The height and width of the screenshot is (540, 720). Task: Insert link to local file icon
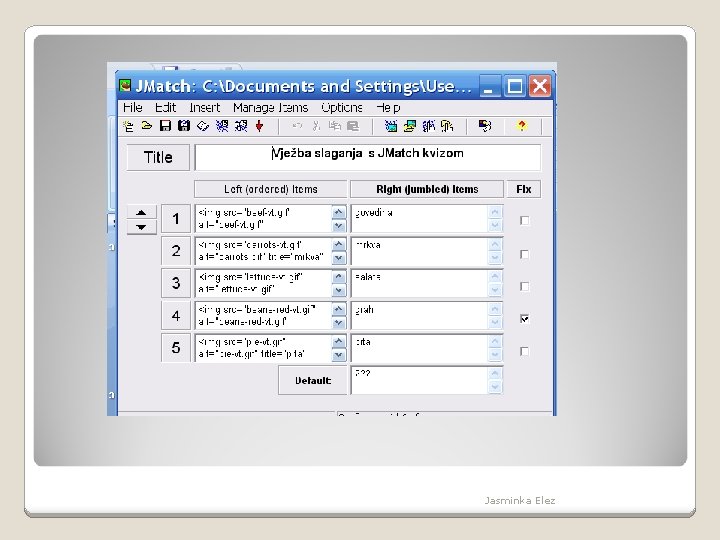447,126
